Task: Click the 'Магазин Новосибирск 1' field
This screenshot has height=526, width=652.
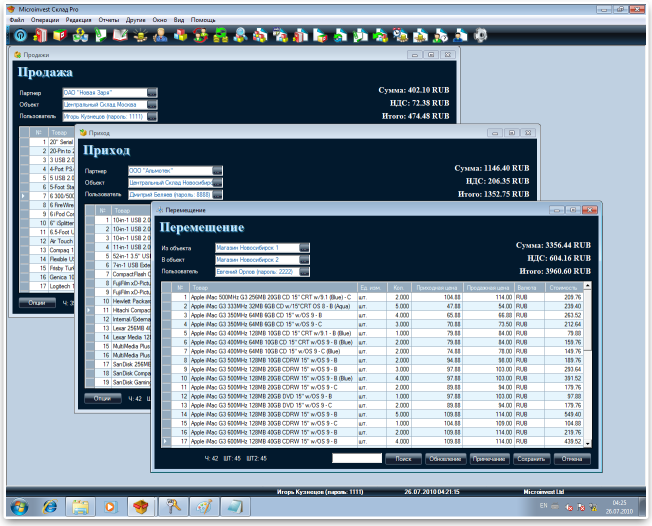Action: click(257, 248)
